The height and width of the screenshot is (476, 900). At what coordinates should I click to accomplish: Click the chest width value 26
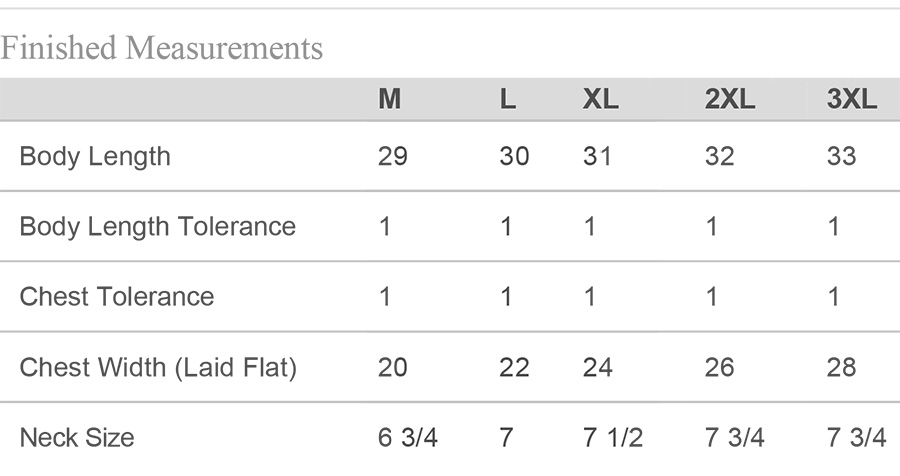point(720,367)
